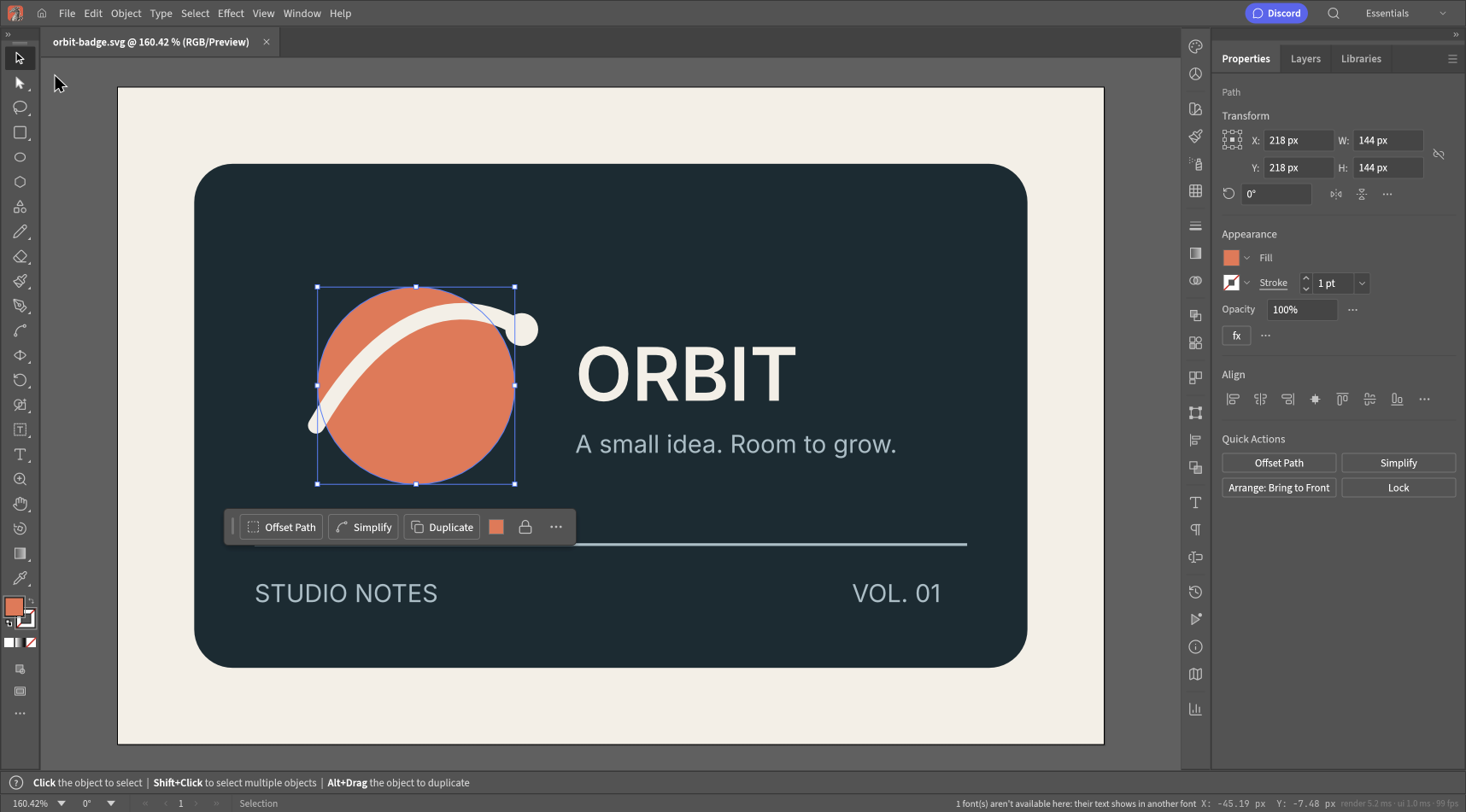Set the None color mode
The height and width of the screenshot is (812, 1466).
32,643
